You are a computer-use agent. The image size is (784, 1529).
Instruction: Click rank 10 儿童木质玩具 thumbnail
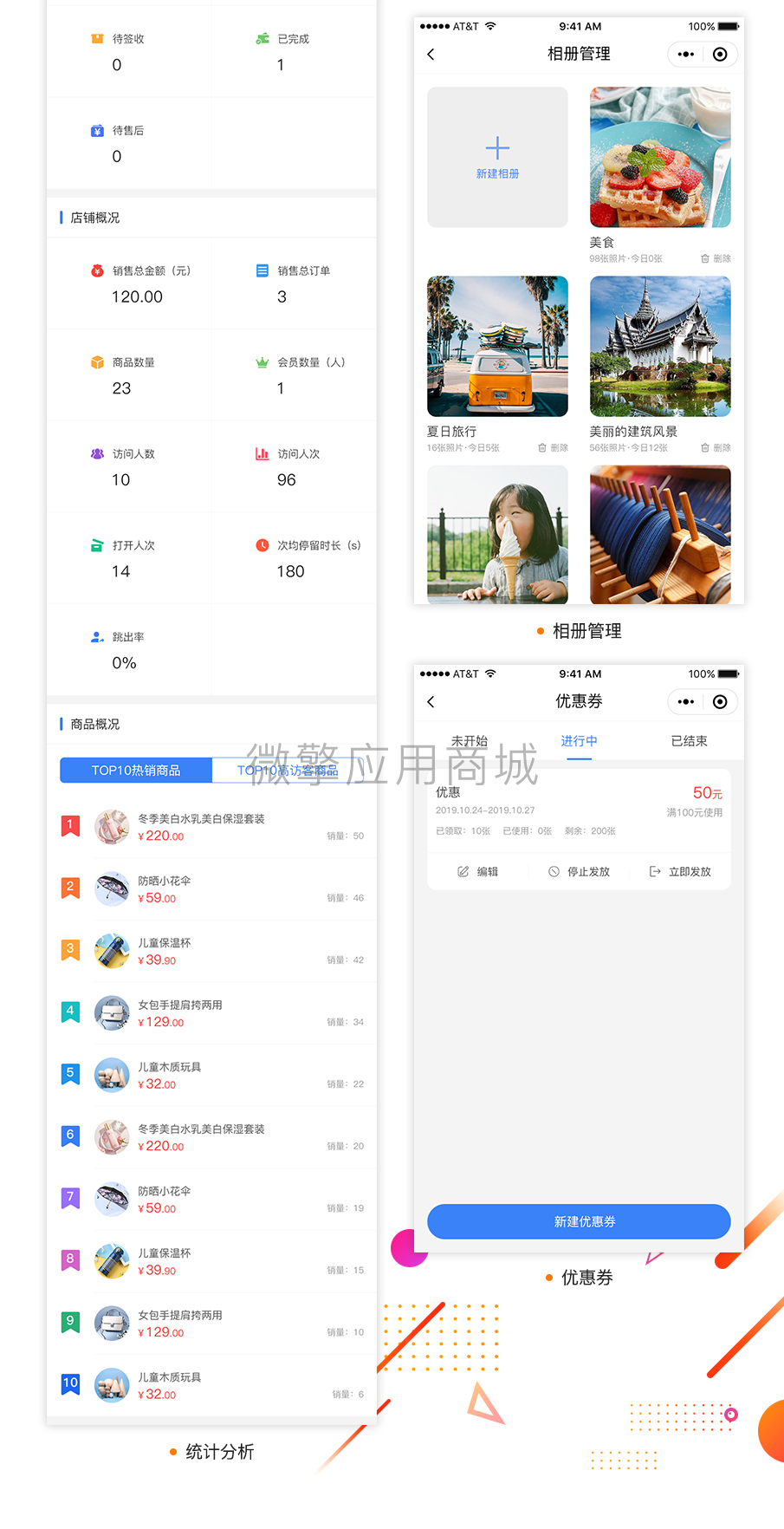112,1386
